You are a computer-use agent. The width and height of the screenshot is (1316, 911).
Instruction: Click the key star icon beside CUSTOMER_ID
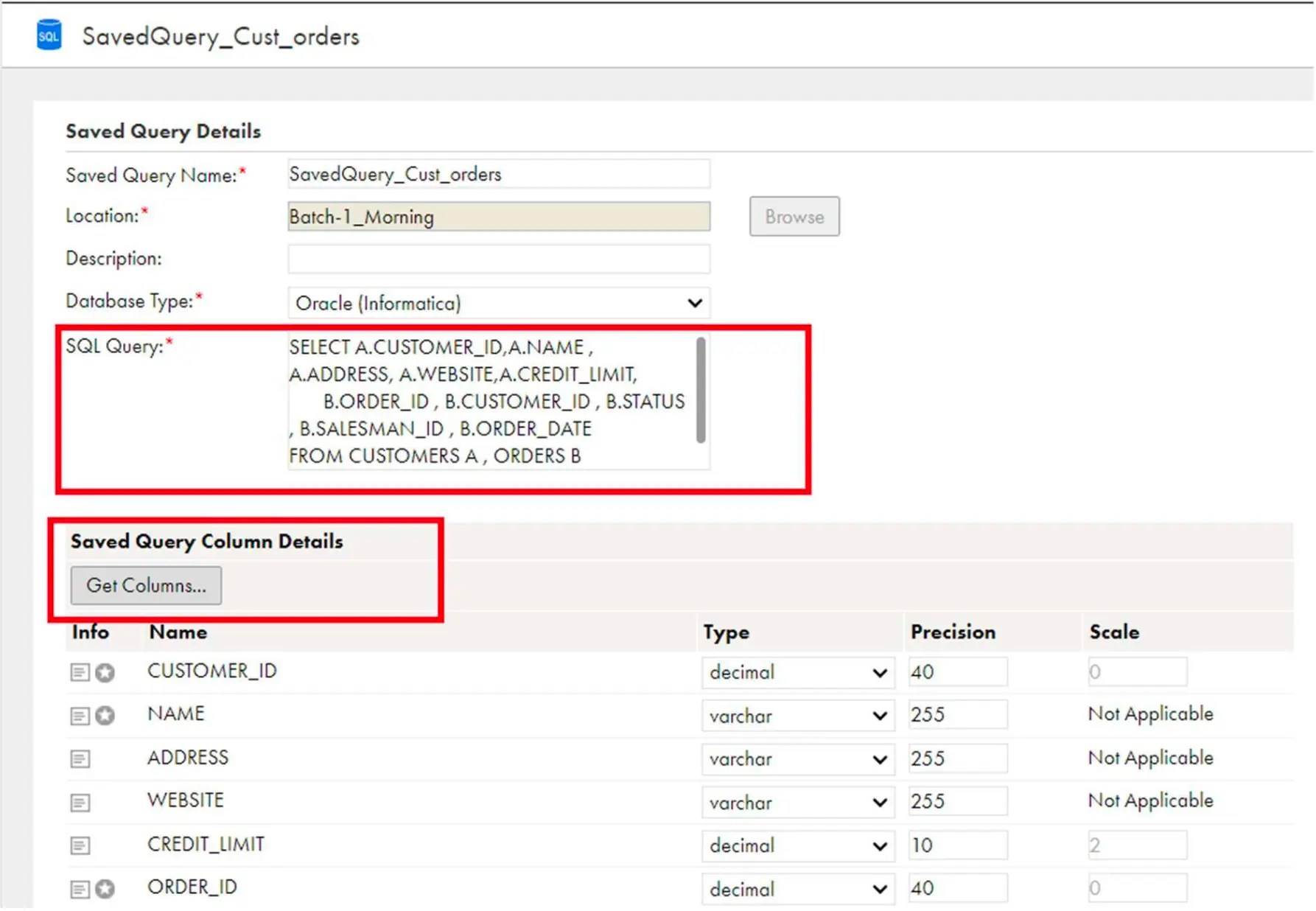click(104, 671)
